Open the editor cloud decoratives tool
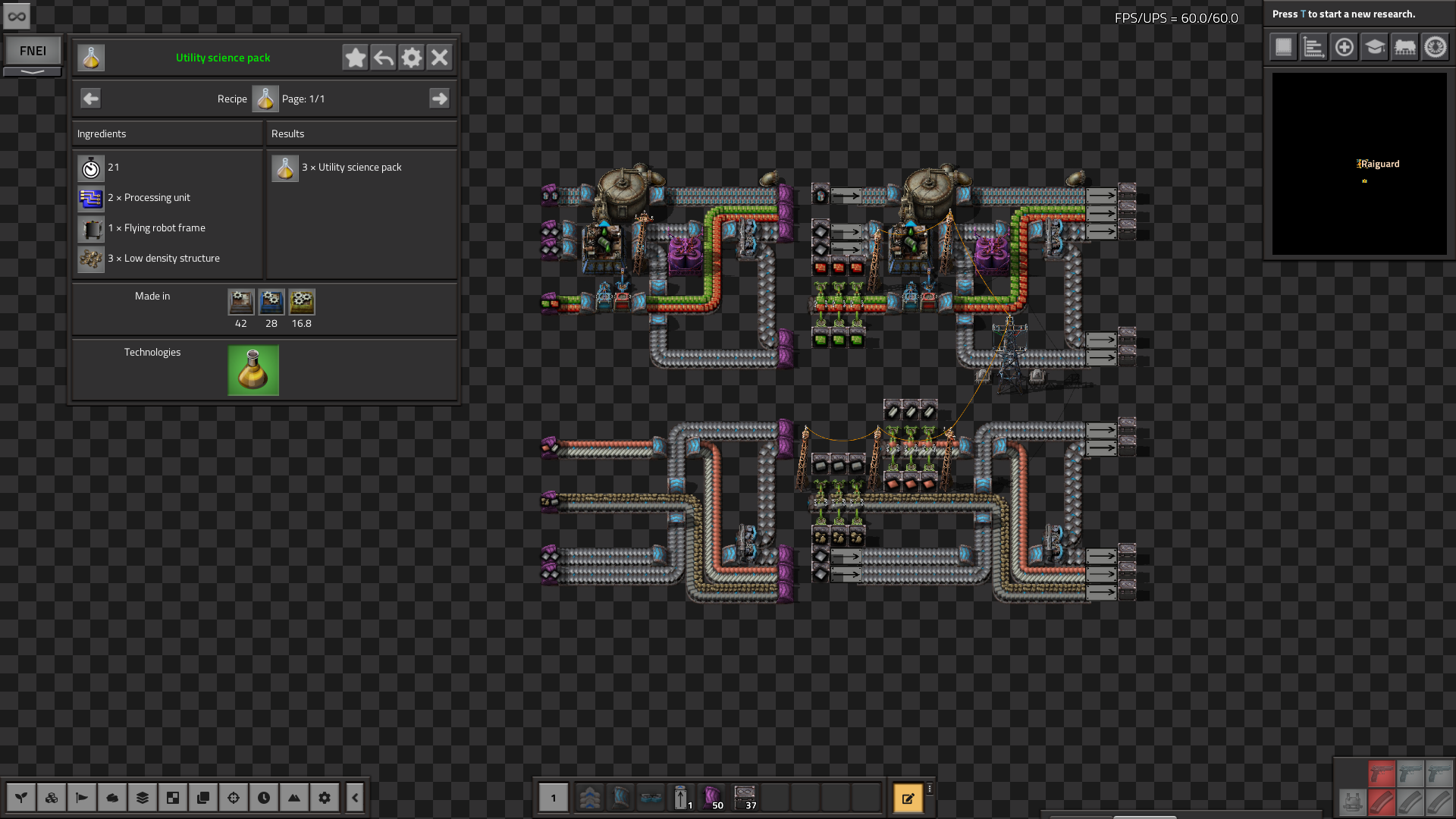The height and width of the screenshot is (819, 1456). click(x=112, y=798)
